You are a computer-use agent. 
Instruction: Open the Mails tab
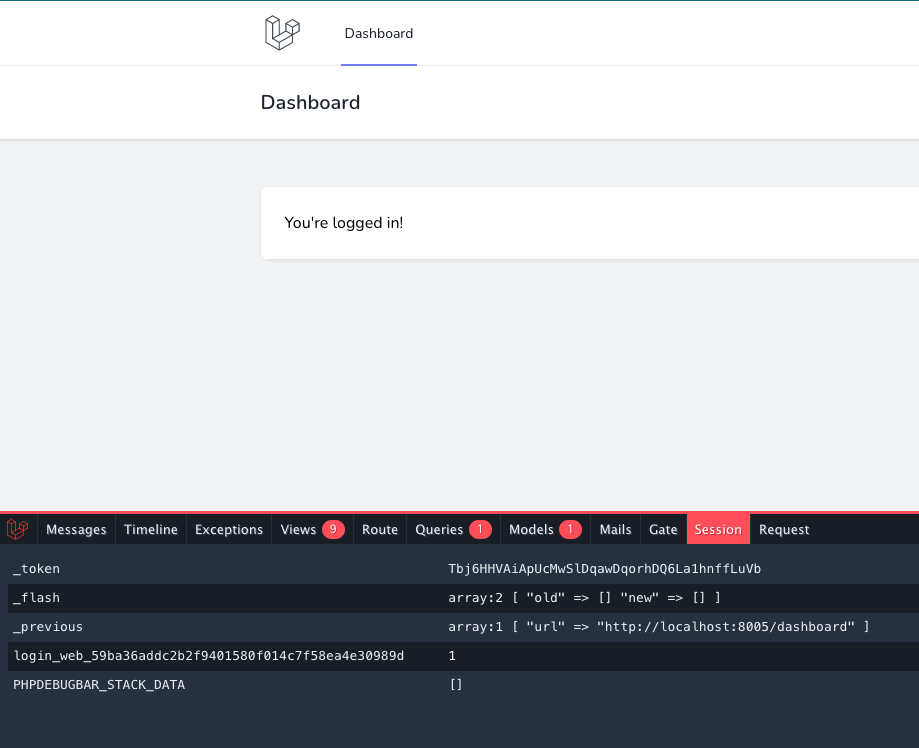pyautogui.click(x=614, y=529)
